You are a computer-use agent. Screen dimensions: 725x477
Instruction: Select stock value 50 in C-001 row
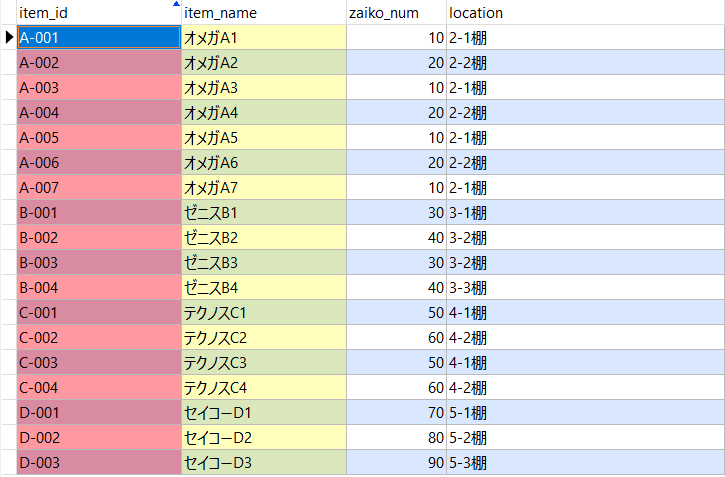coord(396,312)
